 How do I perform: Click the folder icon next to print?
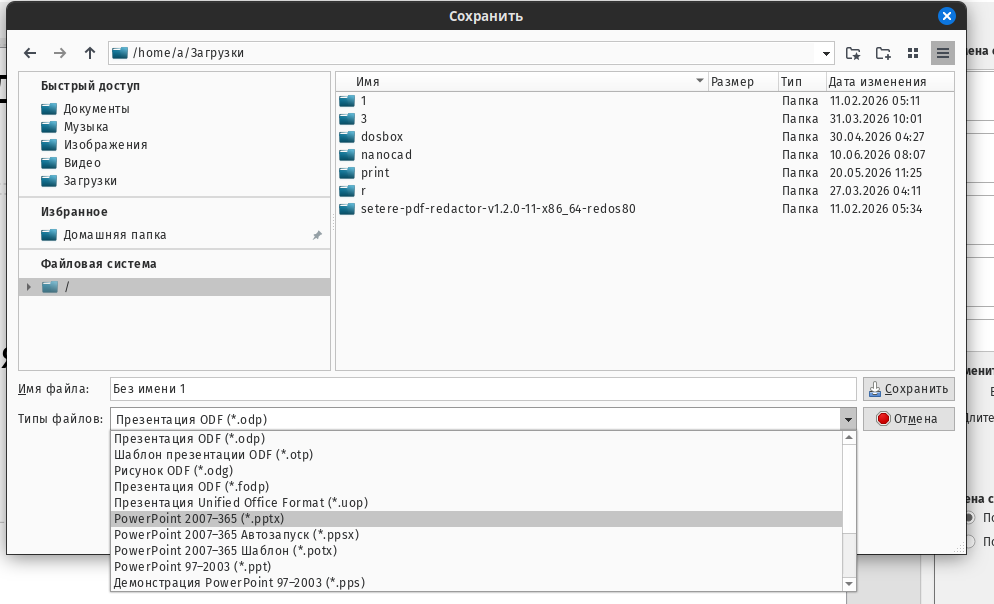point(347,173)
